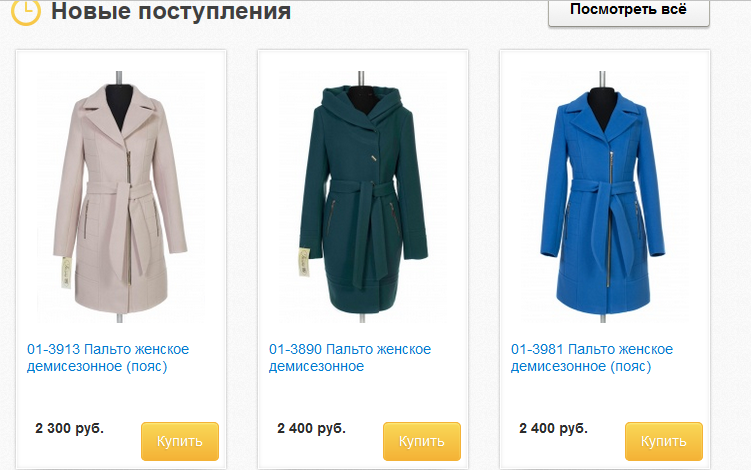Open the Посмотреть всё button
This screenshot has width=751, height=470.
point(628,11)
